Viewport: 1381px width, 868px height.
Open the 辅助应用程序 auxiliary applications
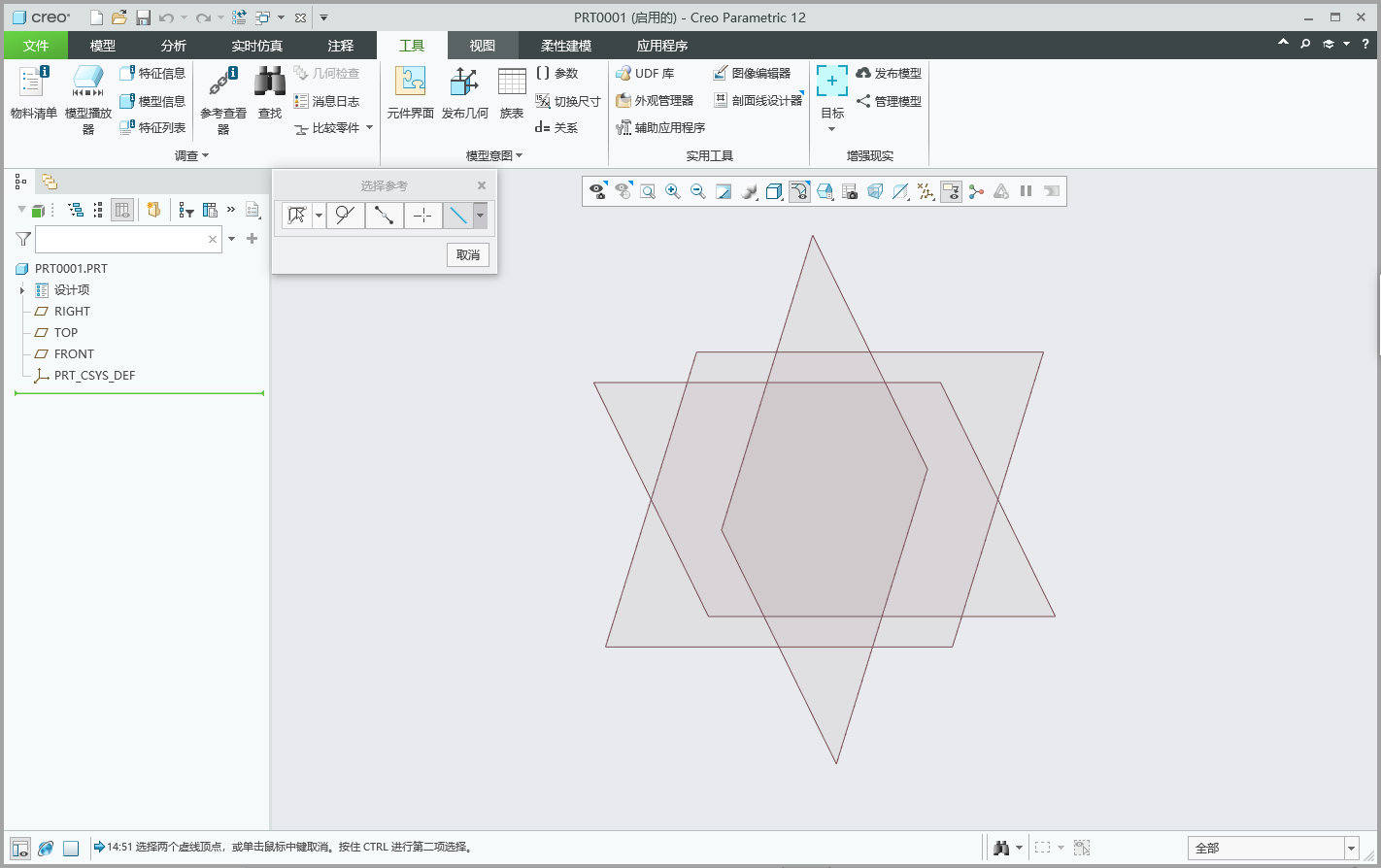[x=660, y=127]
